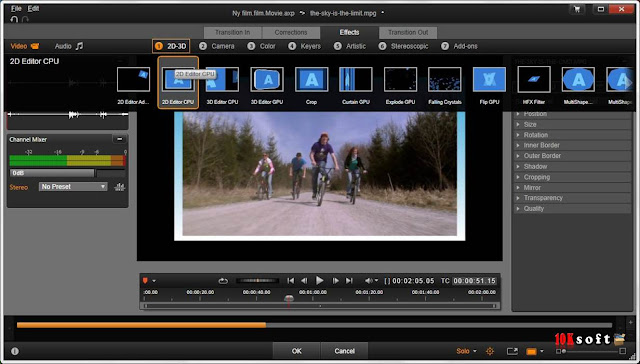Click the detach preview window icon
The image size is (640, 364).
pyautogui.click(x=512, y=351)
